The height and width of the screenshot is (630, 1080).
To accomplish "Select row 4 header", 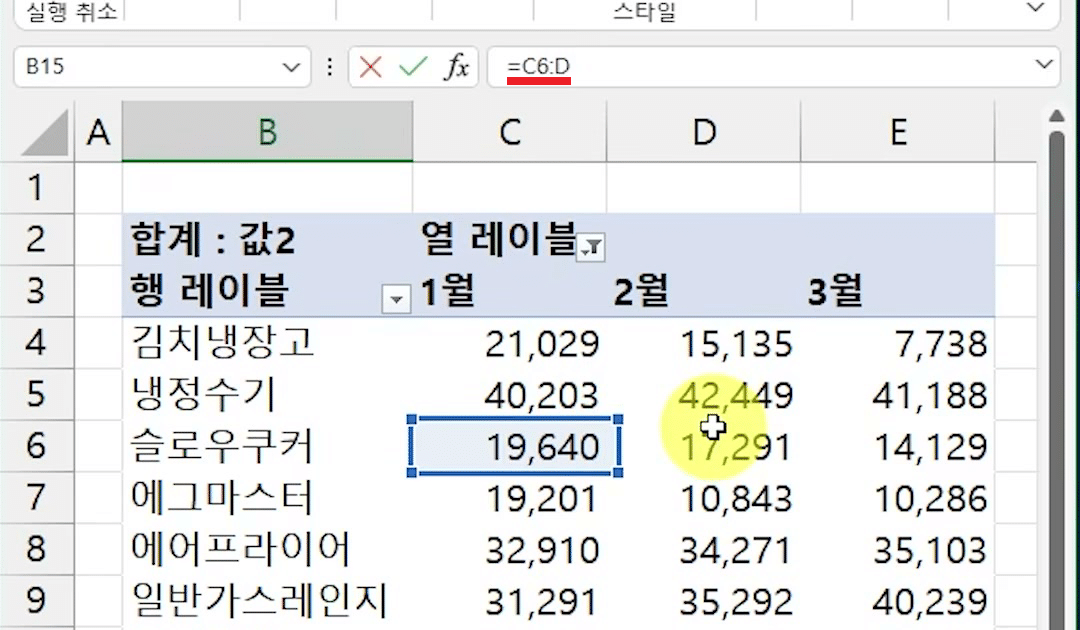I will (x=37, y=342).
